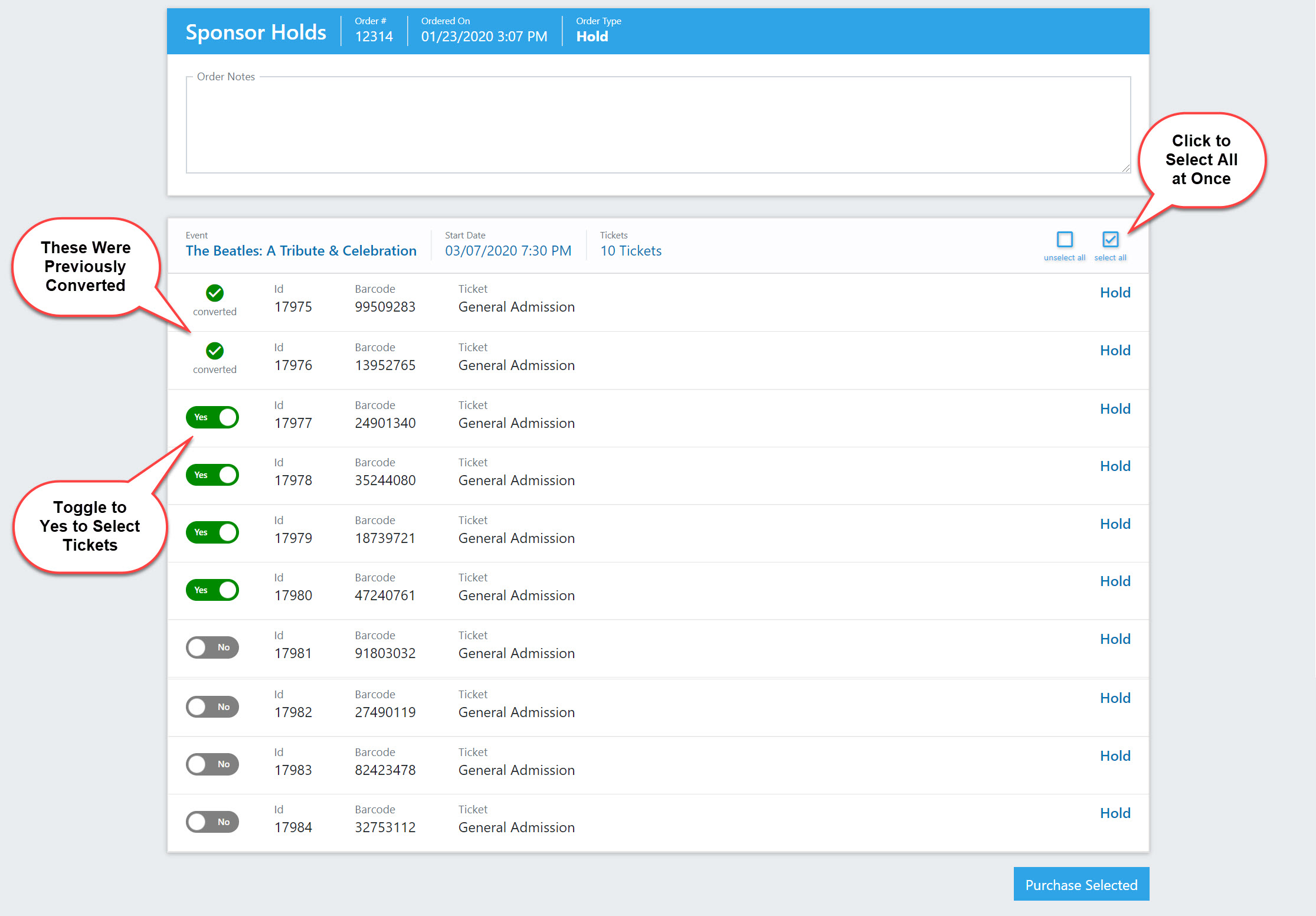Click ticket Id 17984
Viewport: 1316px width, 916px height.
[293, 827]
